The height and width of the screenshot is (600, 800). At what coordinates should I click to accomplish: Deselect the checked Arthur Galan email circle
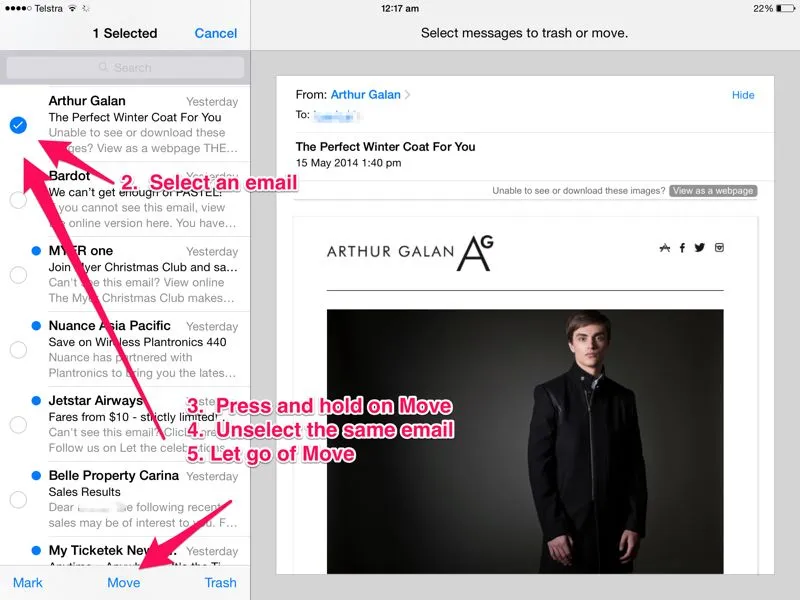pos(18,125)
